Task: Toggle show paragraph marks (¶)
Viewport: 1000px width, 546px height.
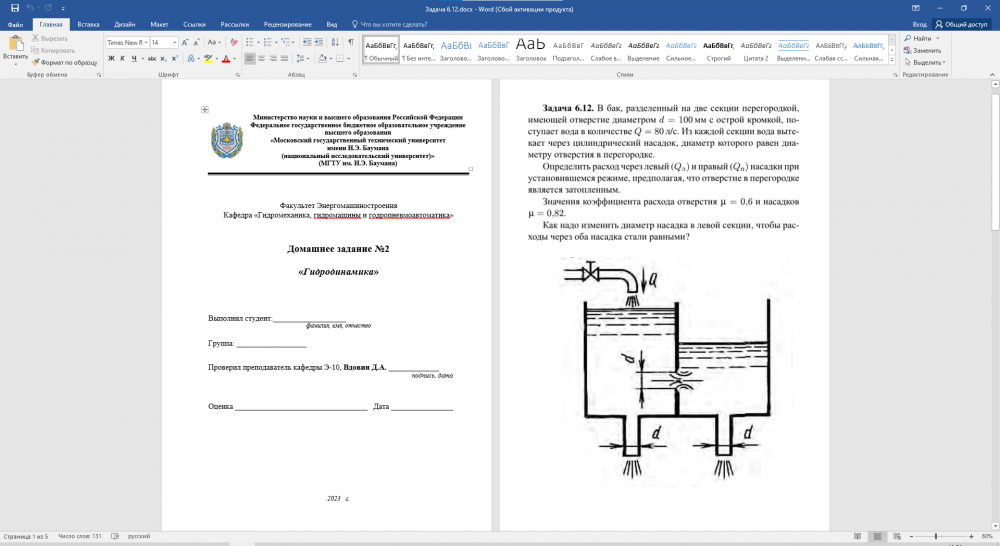Action: (x=350, y=43)
